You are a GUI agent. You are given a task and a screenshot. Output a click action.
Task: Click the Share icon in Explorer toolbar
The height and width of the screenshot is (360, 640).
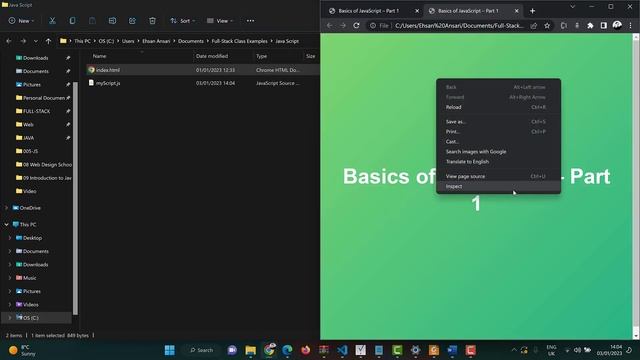pos(132,21)
